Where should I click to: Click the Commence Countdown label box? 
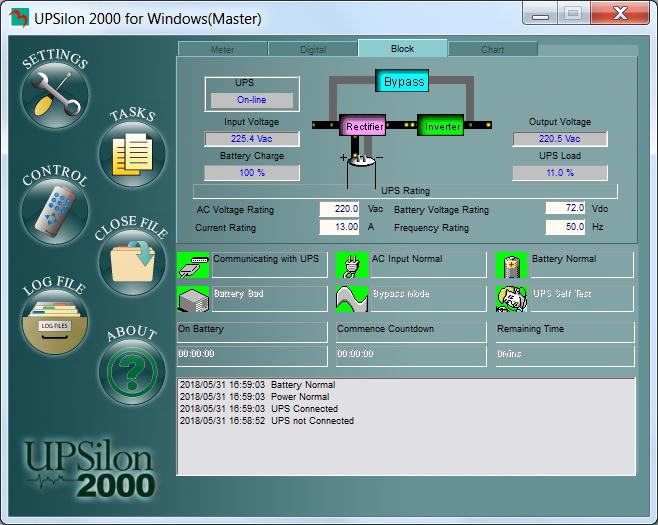tap(411, 332)
